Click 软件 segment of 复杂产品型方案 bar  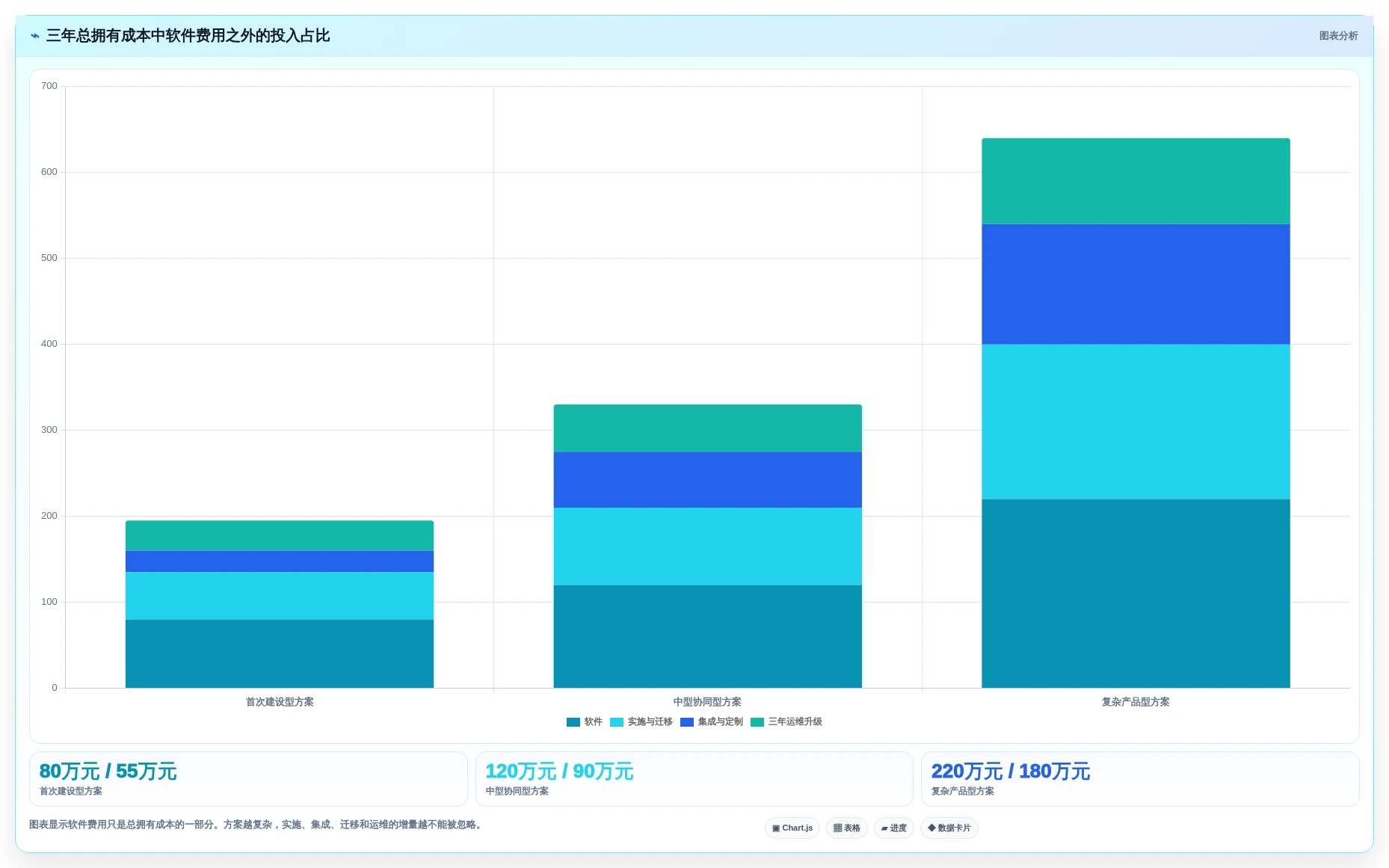point(1136,594)
